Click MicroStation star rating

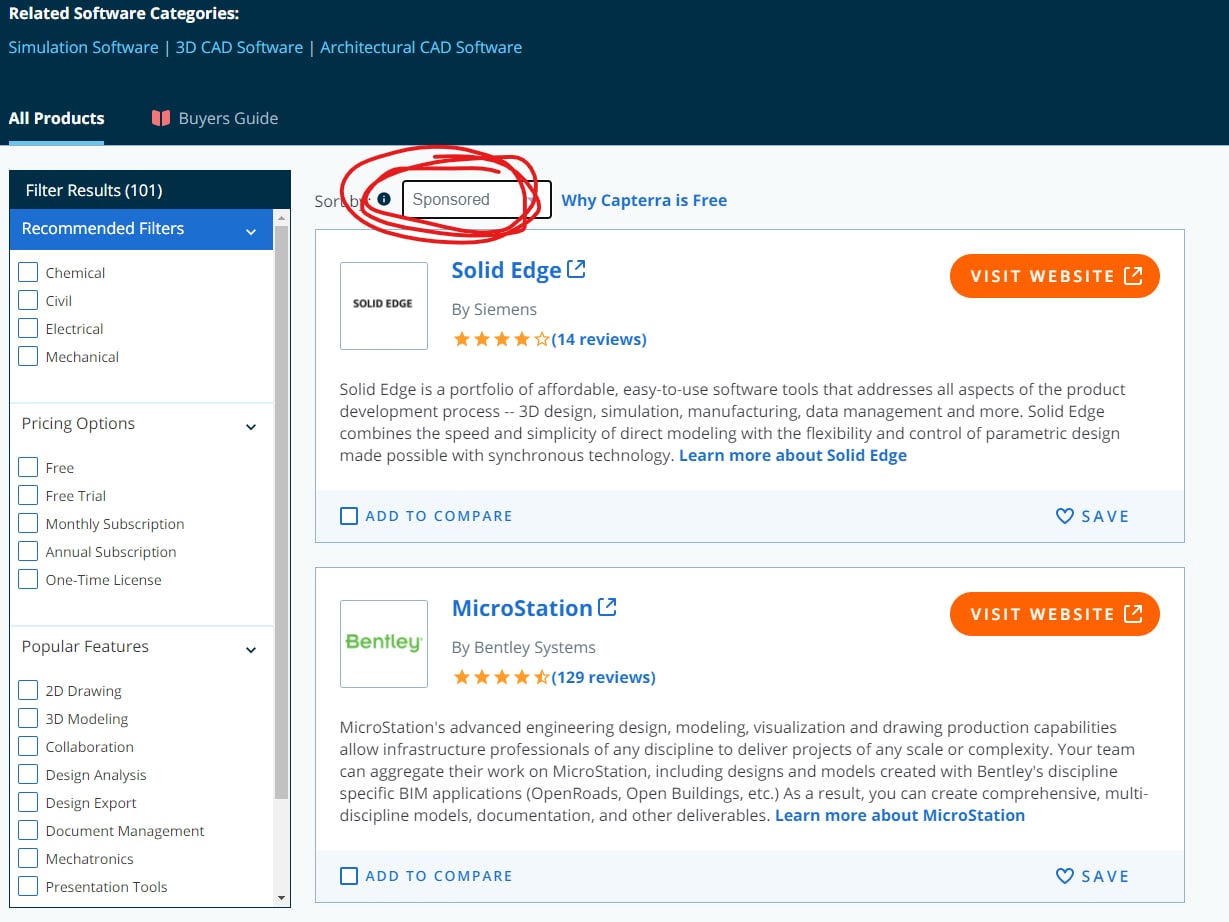pos(501,677)
